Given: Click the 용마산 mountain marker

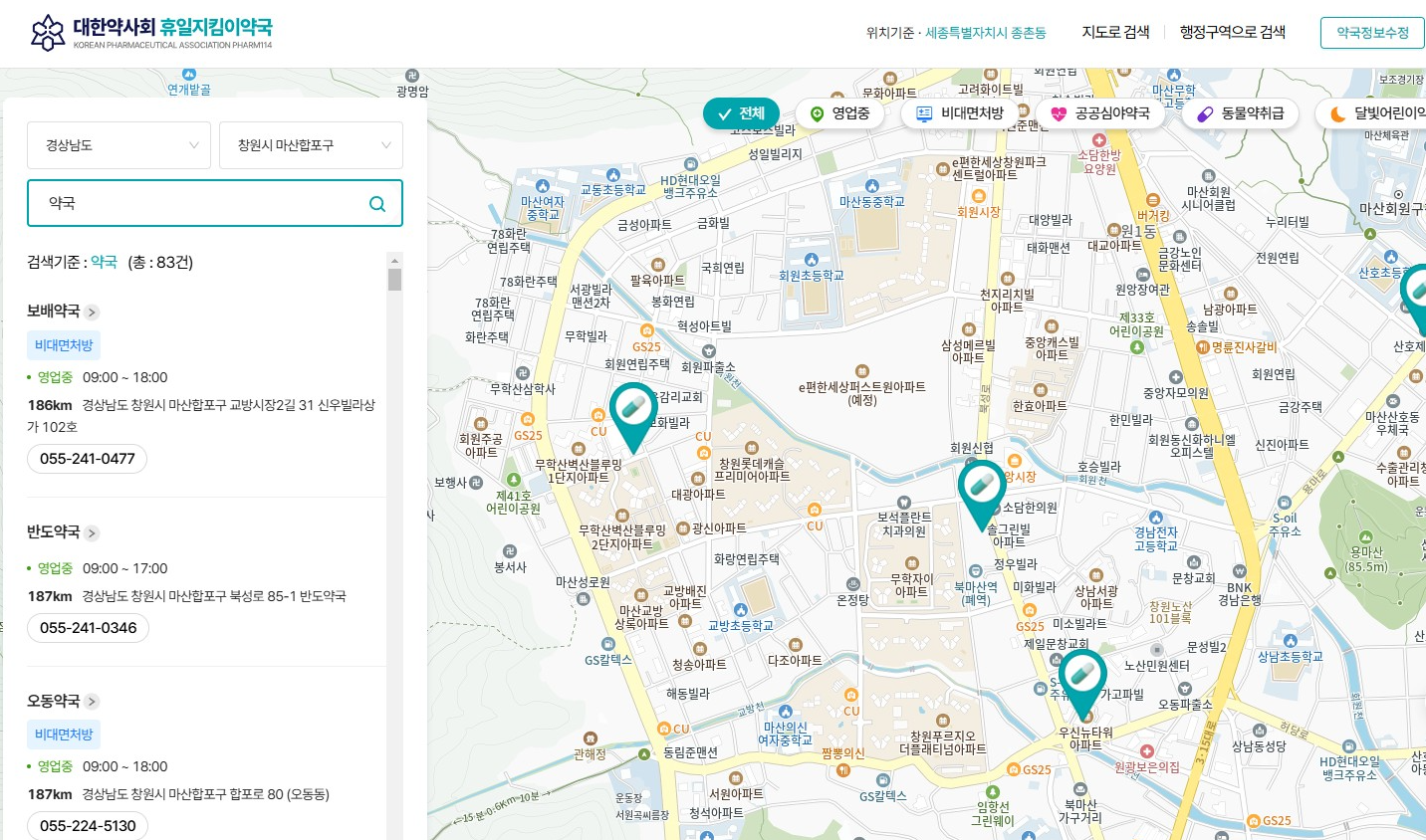Looking at the screenshot, I should 1366,536.
